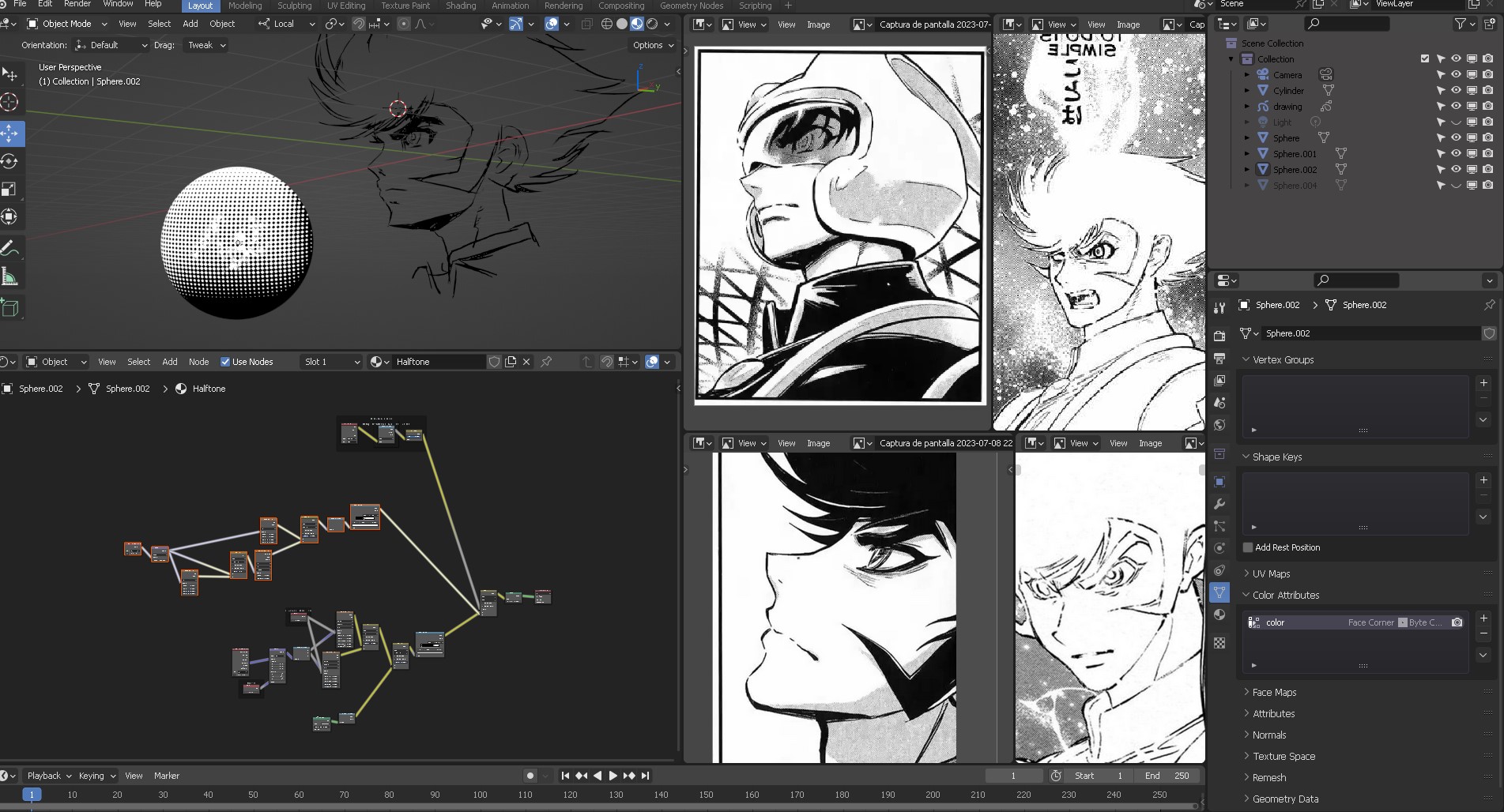Switch viewport to wireframe shading mode
1504x812 pixels.
coord(607,24)
